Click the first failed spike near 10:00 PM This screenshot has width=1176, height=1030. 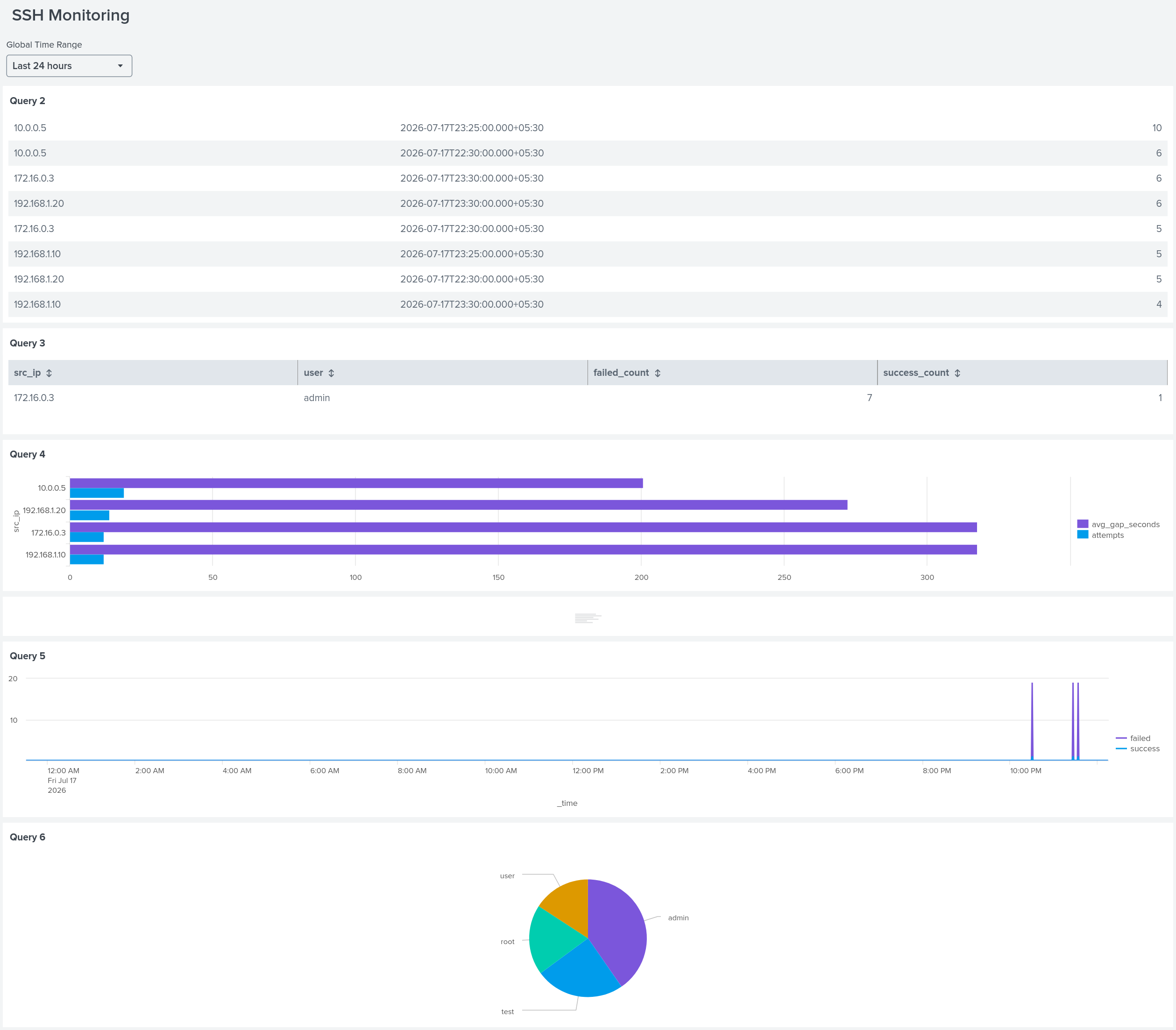point(1032,721)
